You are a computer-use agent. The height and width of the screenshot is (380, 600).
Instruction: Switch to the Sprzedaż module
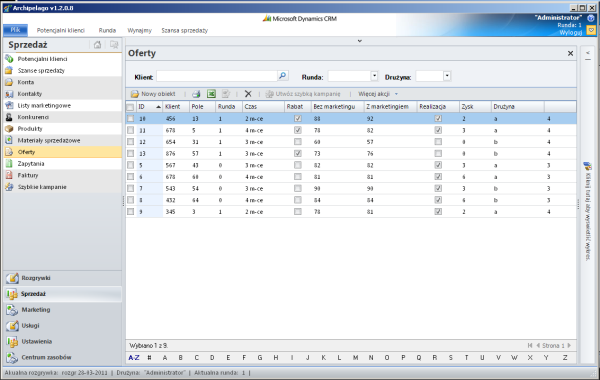click(x=62, y=294)
